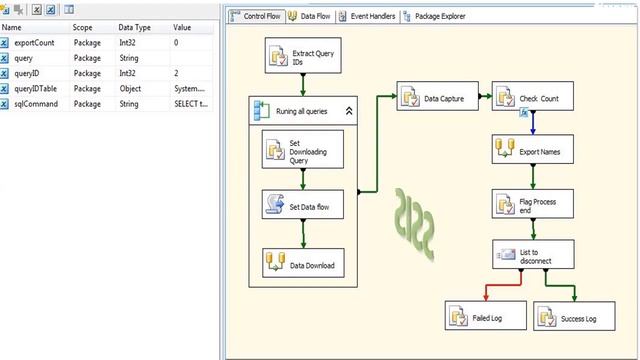Viewport: 640px width, 360px height.
Task: Click Int32 data type of exportCount row
Action: click(127, 43)
